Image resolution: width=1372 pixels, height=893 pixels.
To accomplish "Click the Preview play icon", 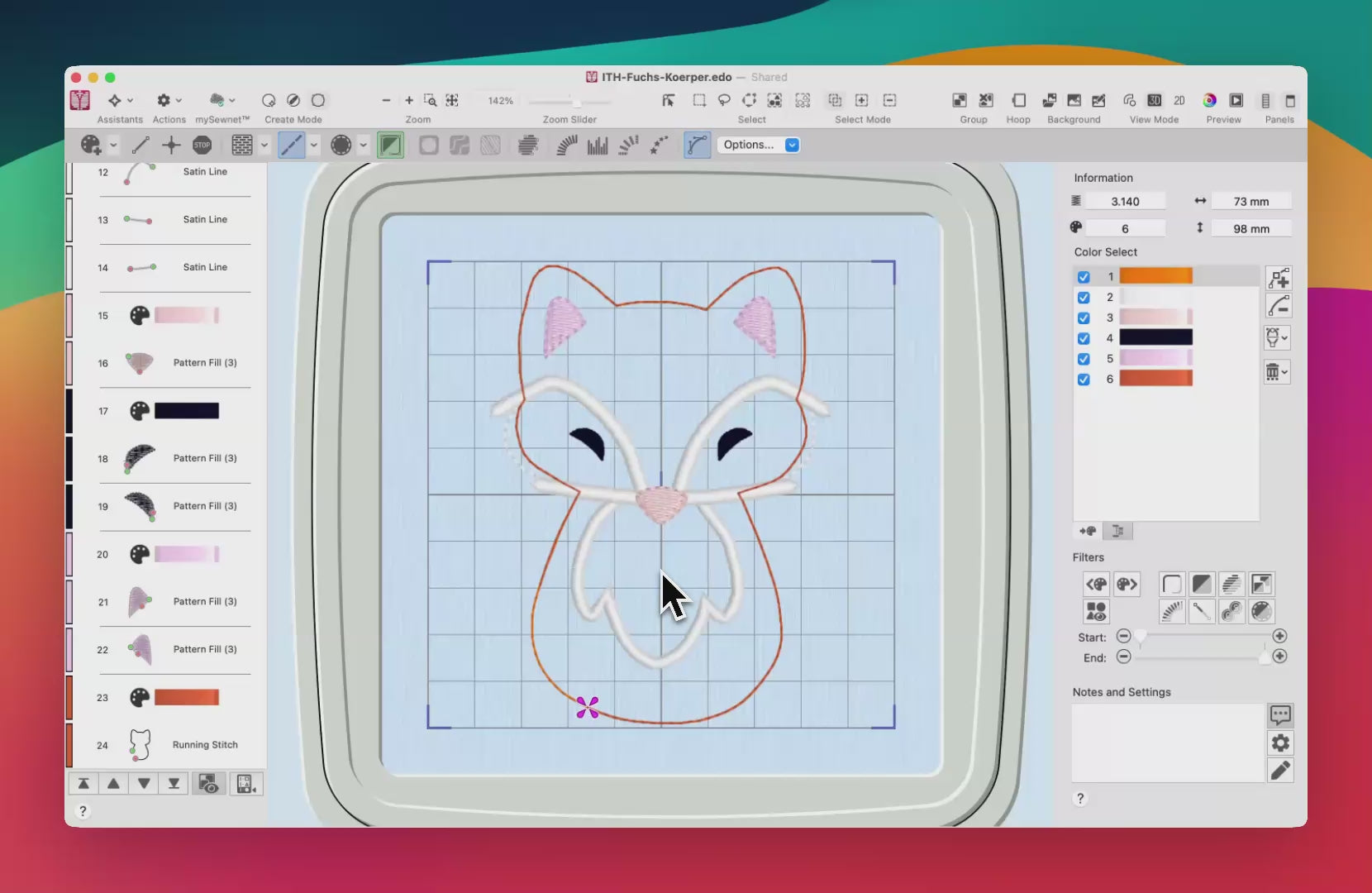I will (1236, 100).
